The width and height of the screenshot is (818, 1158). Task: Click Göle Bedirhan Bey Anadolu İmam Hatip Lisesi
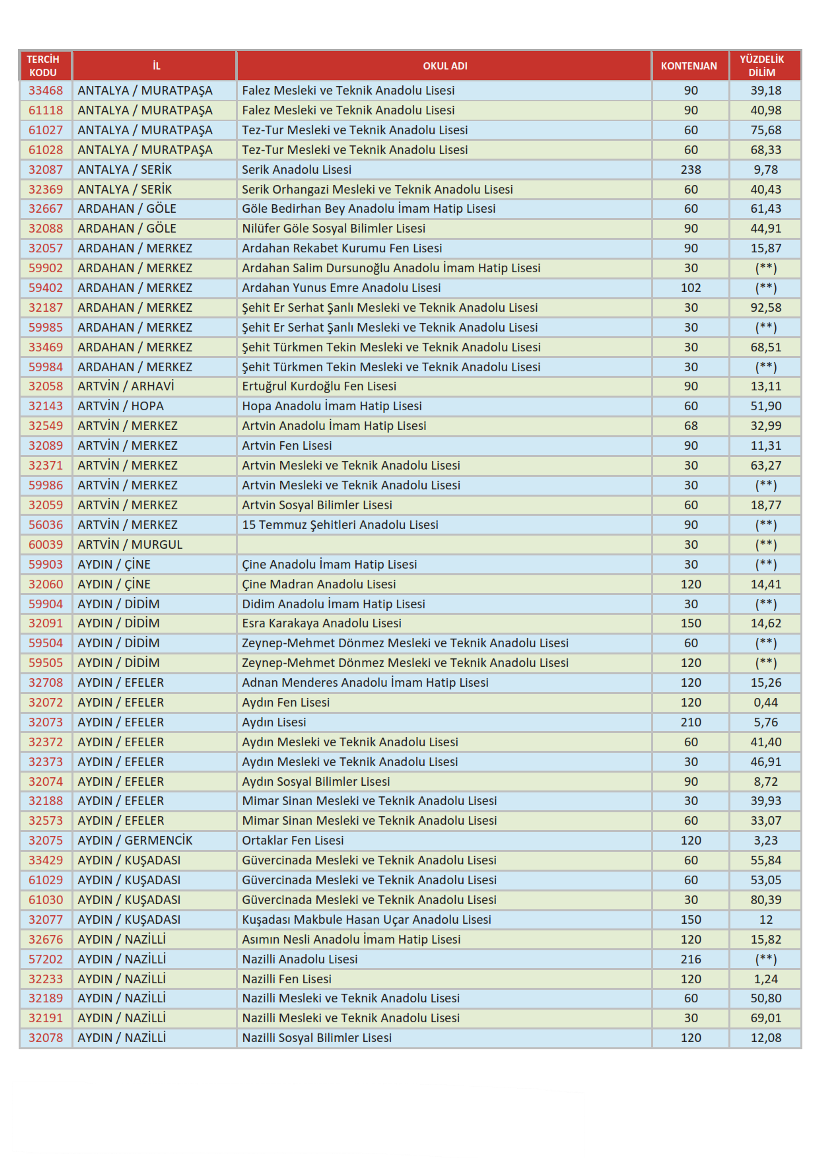368,209
